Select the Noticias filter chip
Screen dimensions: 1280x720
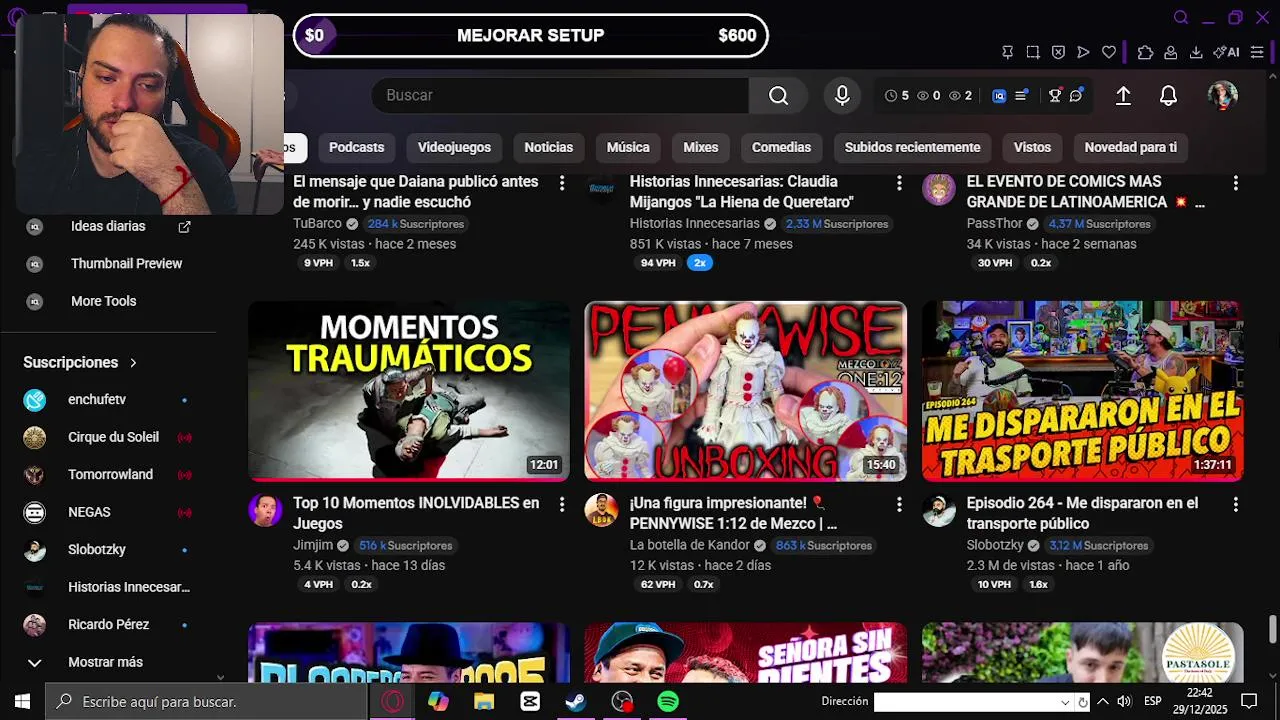tap(548, 147)
